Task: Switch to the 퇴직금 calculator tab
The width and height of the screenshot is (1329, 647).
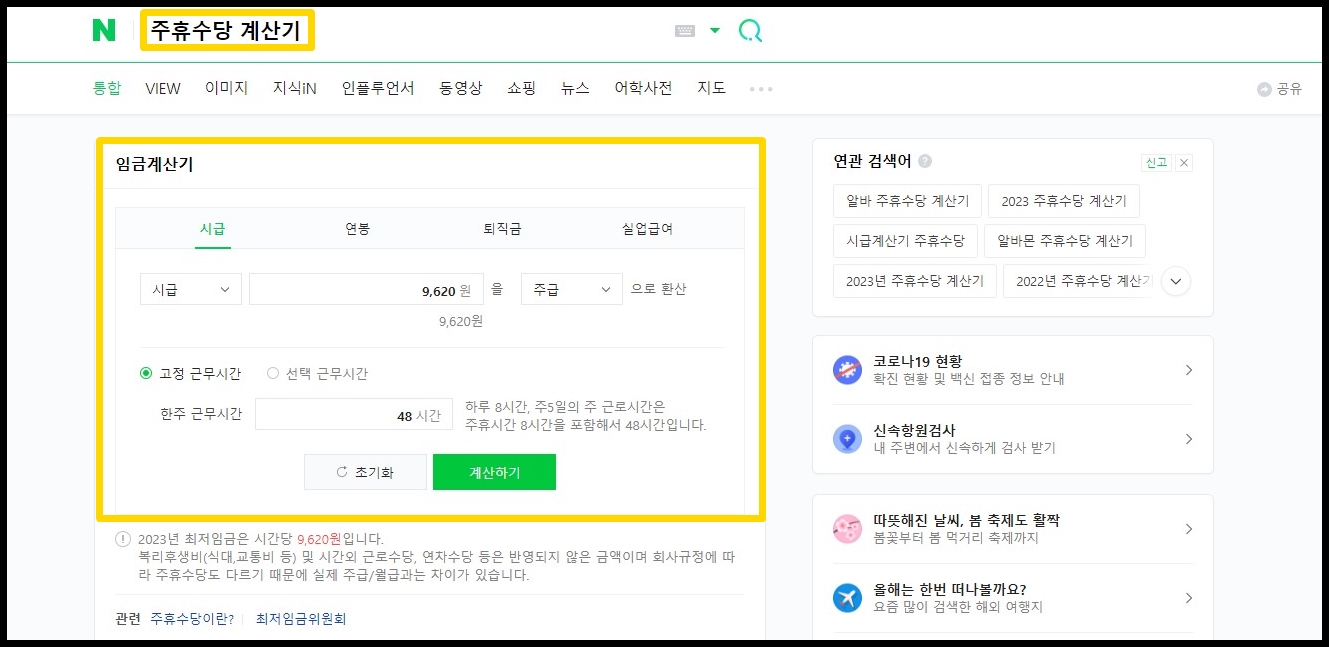Action: point(501,228)
